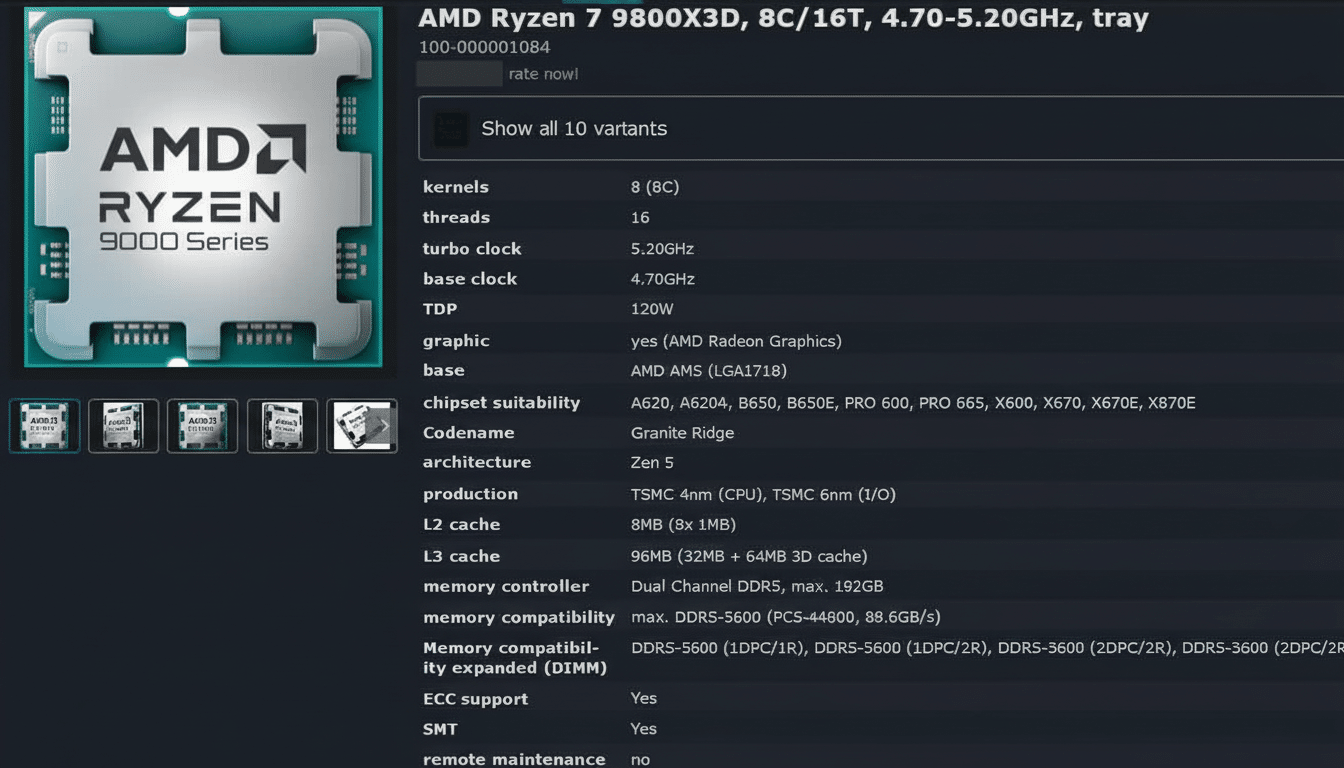Click the Zen 5 architecture value

click(x=655, y=463)
